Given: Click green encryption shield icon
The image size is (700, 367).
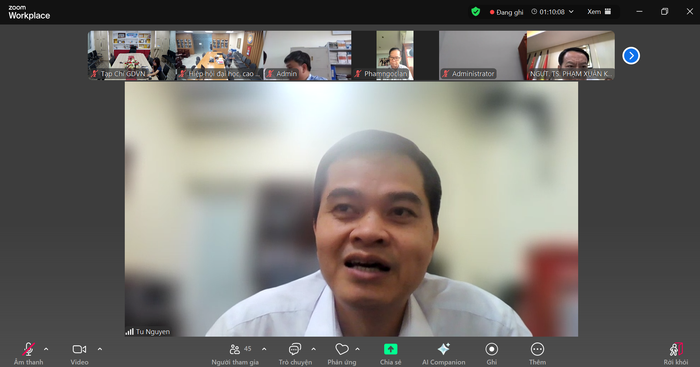Looking at the screenshot, I should coord(476,12).
